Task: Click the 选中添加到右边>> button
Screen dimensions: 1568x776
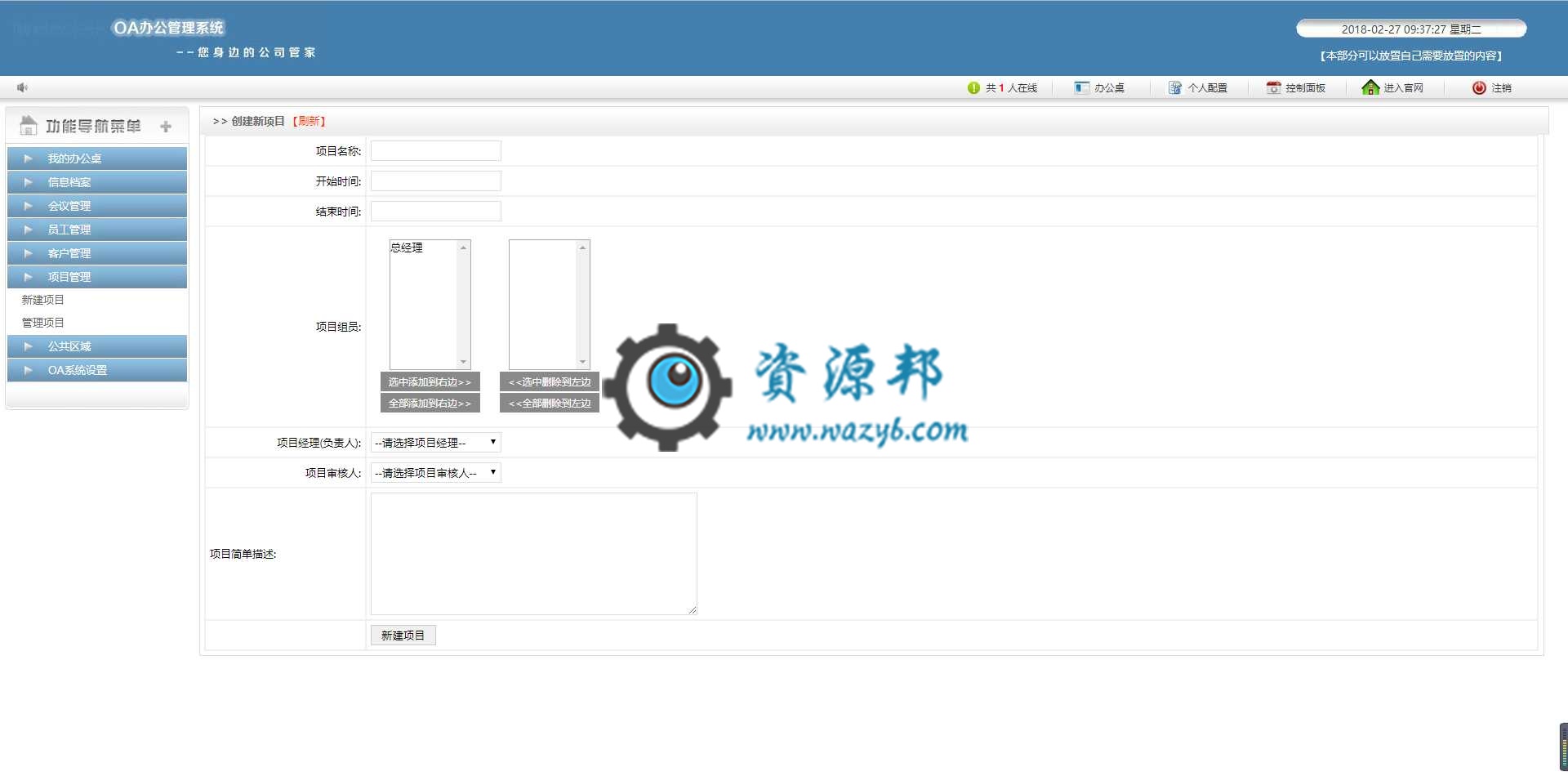Action: pyautogui.click(x=430, y=382)
